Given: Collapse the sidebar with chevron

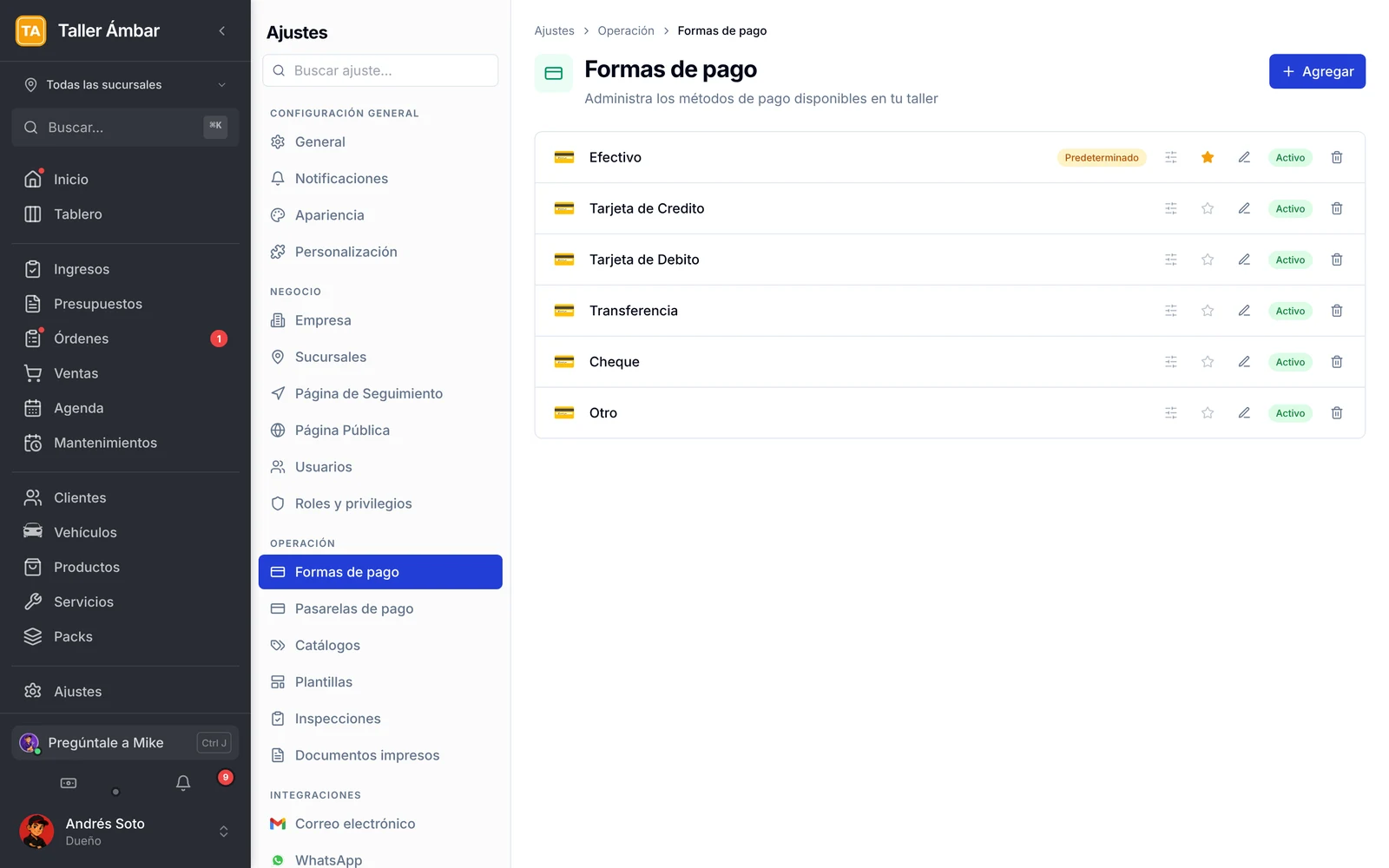Looking at the screenshot, I should (x=222, y=30).
